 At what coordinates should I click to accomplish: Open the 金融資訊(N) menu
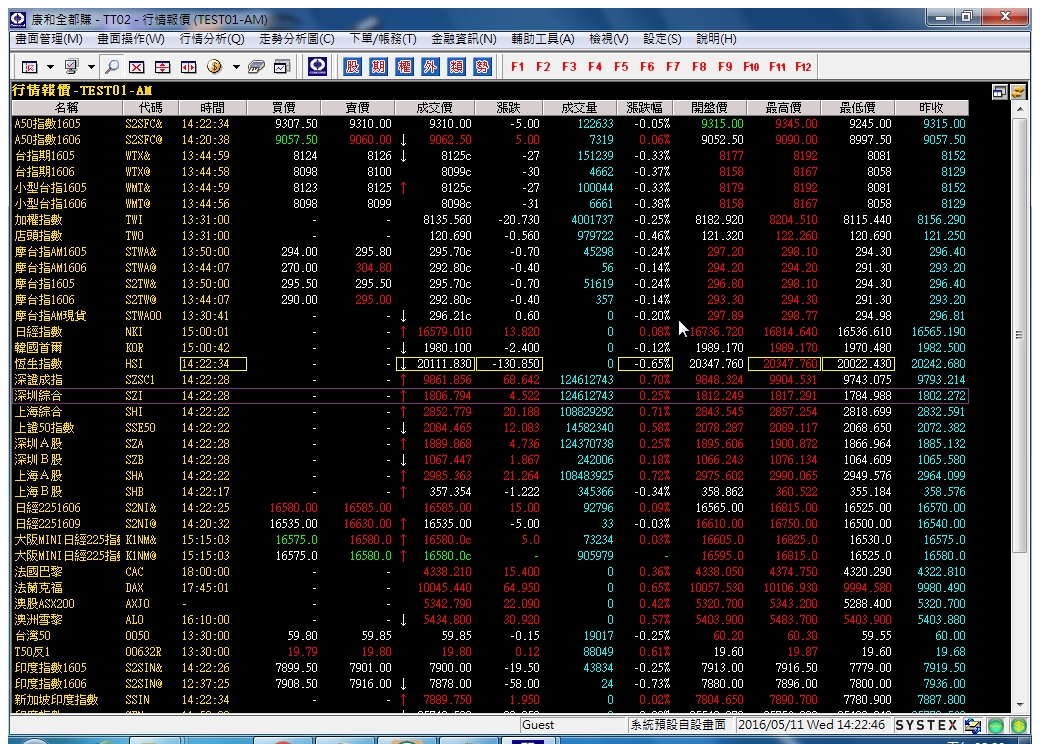pyautogui.click(x=464, y=39)
